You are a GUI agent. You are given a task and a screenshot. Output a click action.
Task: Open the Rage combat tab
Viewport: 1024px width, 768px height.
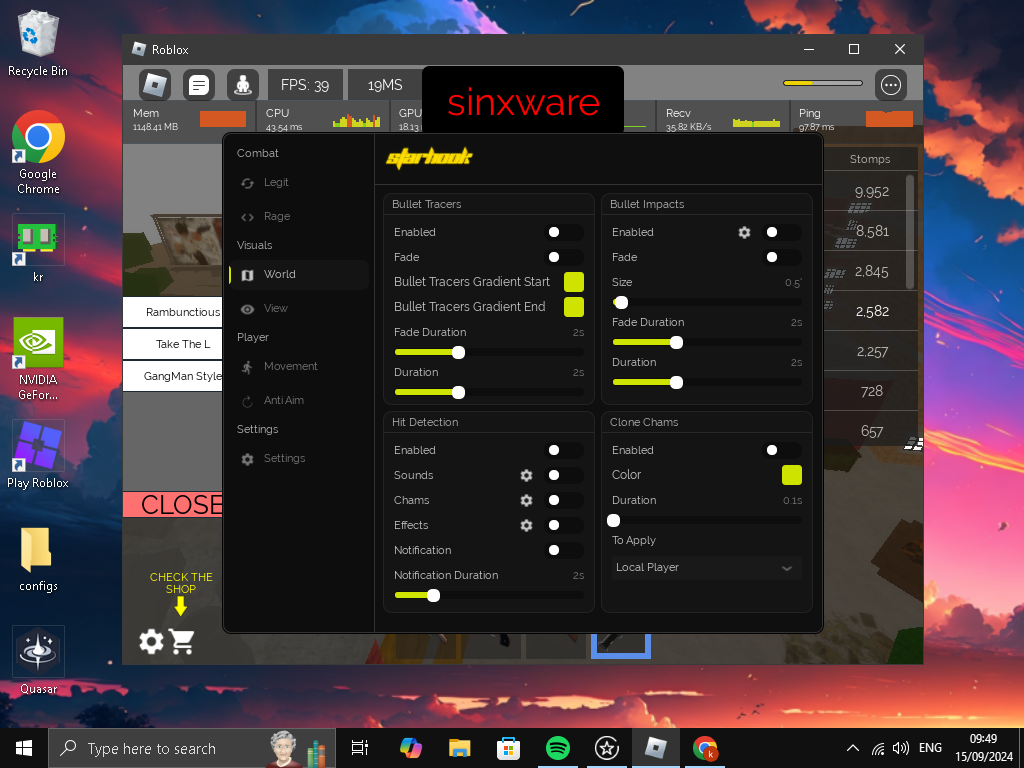click(x=299, y=217)
